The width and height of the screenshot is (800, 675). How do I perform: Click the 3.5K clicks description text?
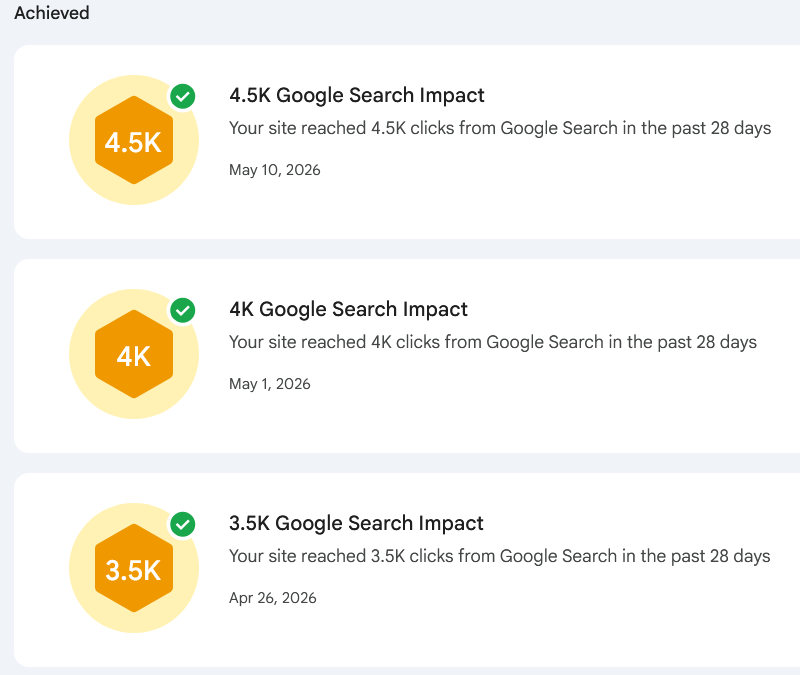pos(499,556)
